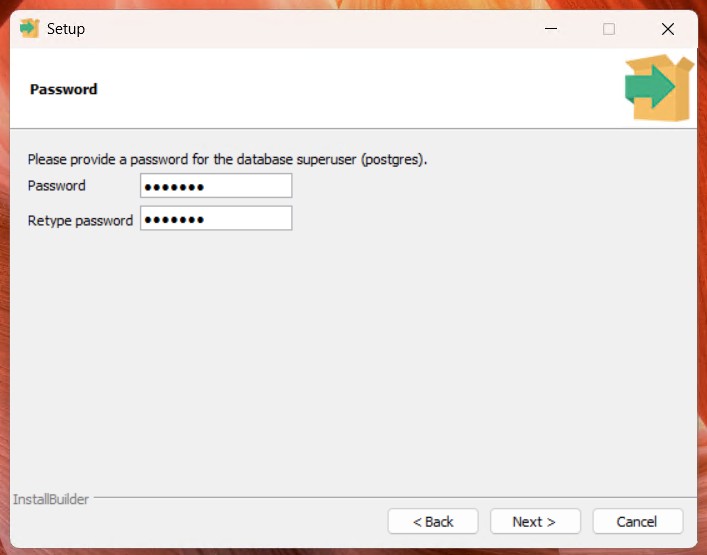The width and height of the screenshot is (707, 555).
Task: Go back with the Back button
Action: tap(433, 521)
